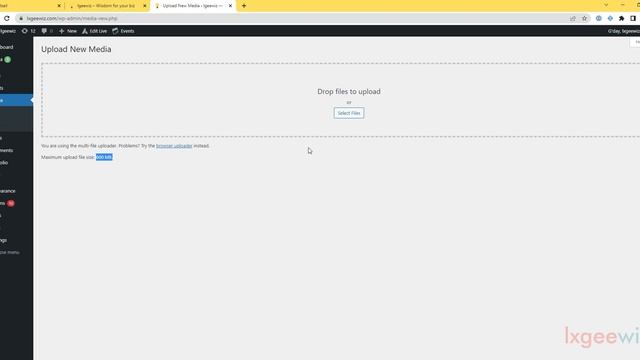The image size is (640, 360).
Task: Click the Maximum upload file size label
Action: [x=68, y=157]
